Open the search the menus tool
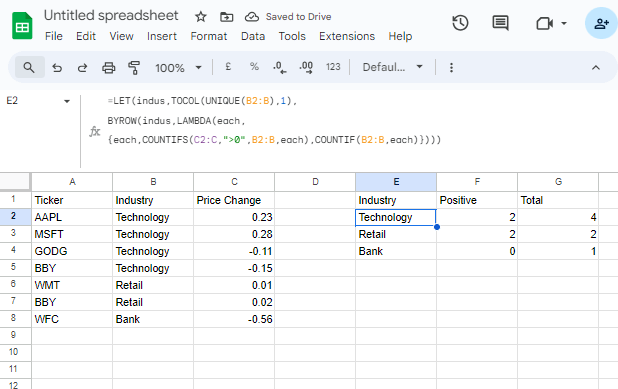 coord(29,67)
